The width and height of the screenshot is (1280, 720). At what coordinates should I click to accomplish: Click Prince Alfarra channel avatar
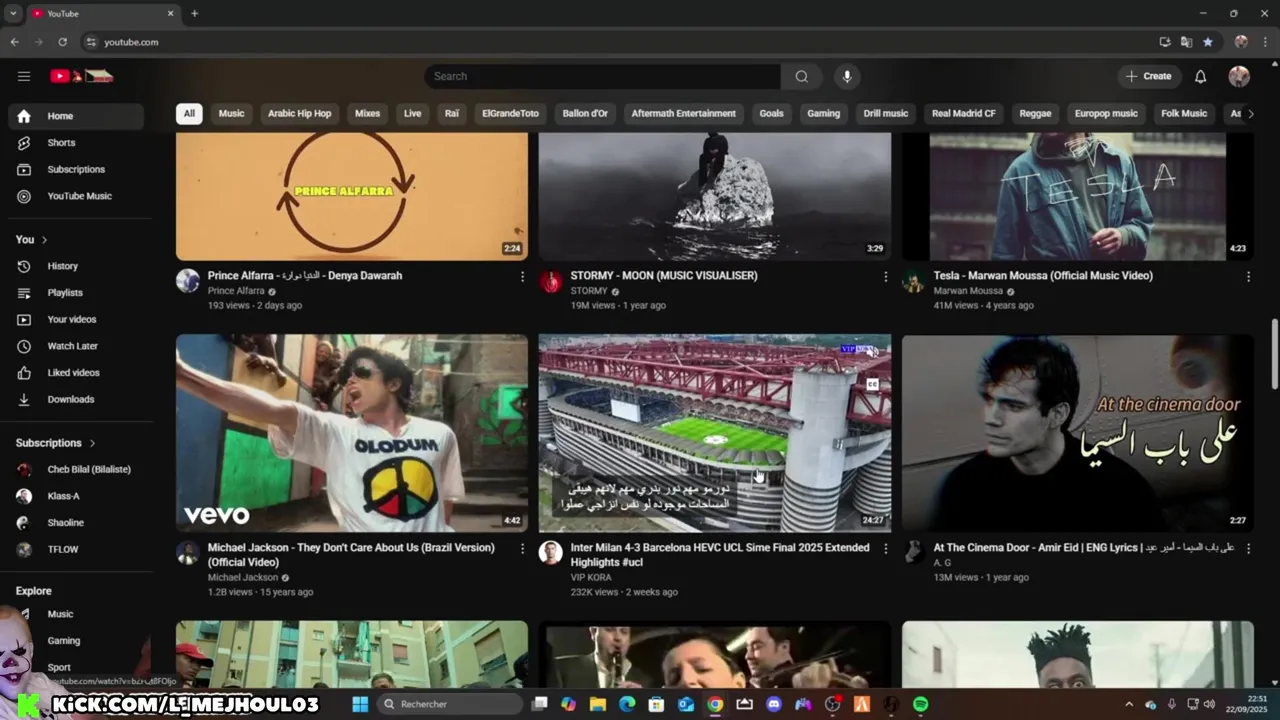pos(188,280)
